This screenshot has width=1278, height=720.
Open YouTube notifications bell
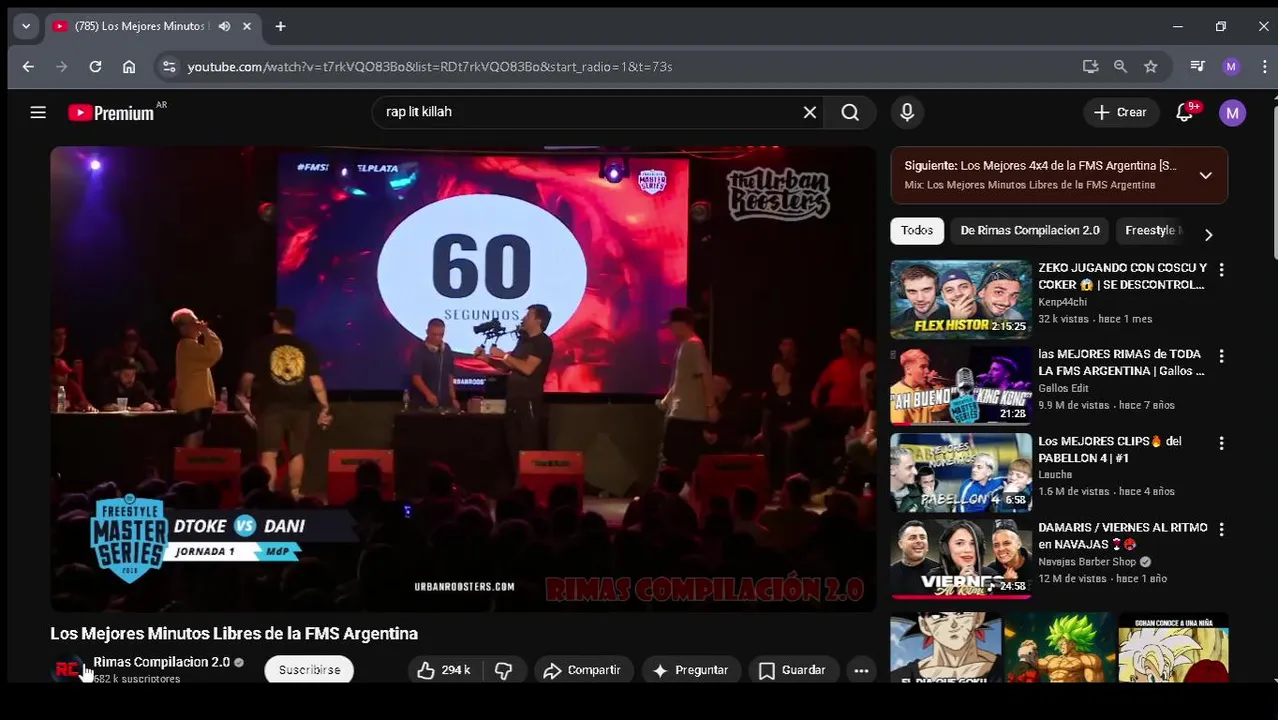pos(1185,112)
